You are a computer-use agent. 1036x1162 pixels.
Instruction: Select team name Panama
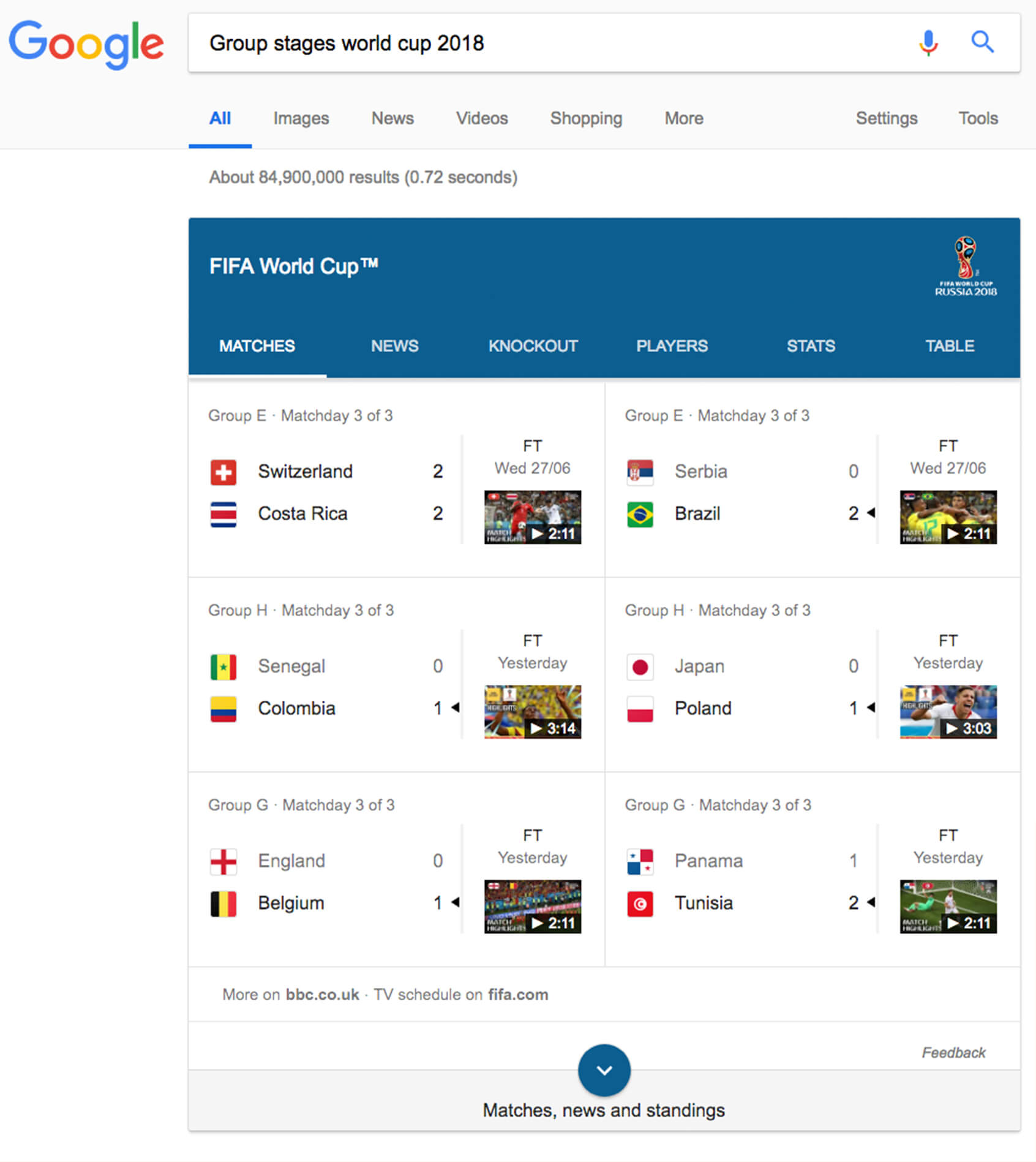point(708,861)
